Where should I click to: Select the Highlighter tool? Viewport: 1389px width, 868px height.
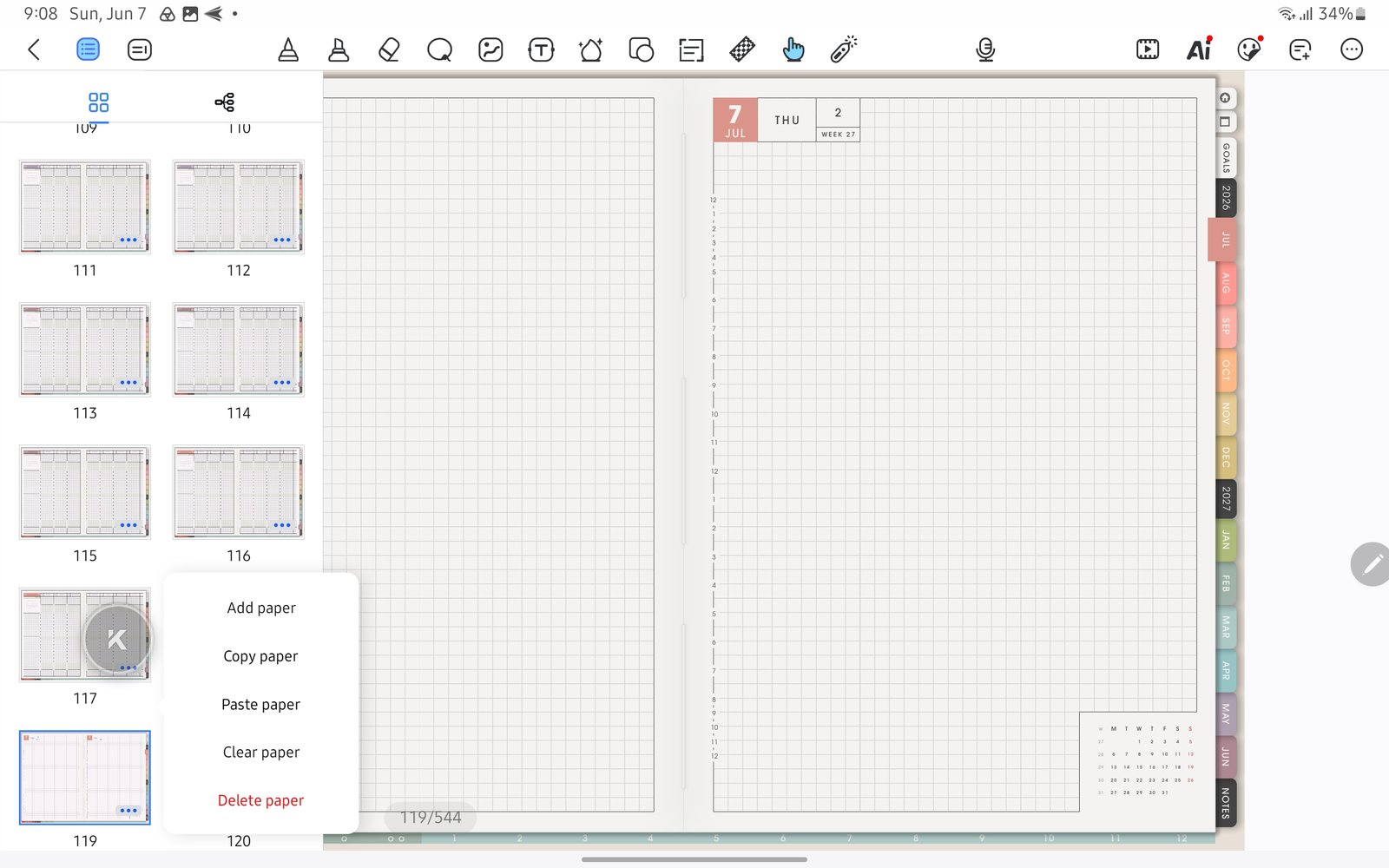tap(339, 49)
